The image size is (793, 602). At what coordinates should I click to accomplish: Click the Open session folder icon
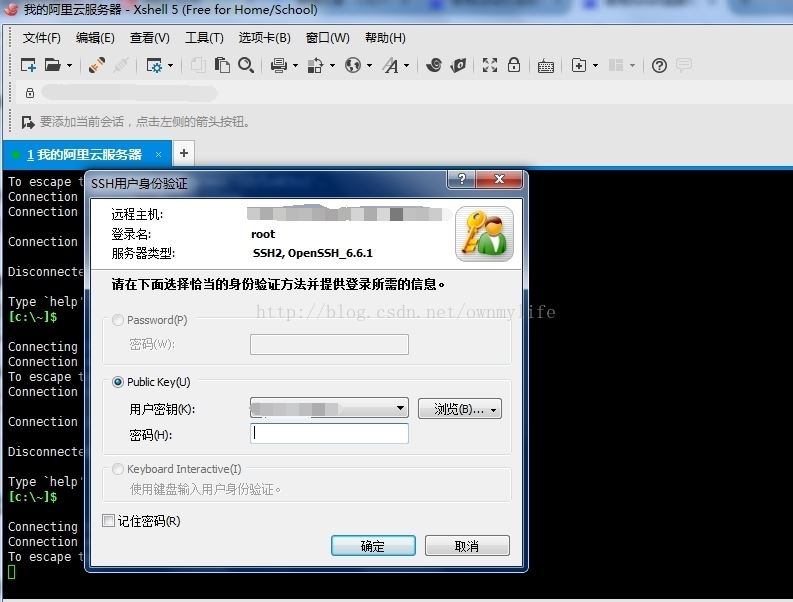(x=52, y=65)
